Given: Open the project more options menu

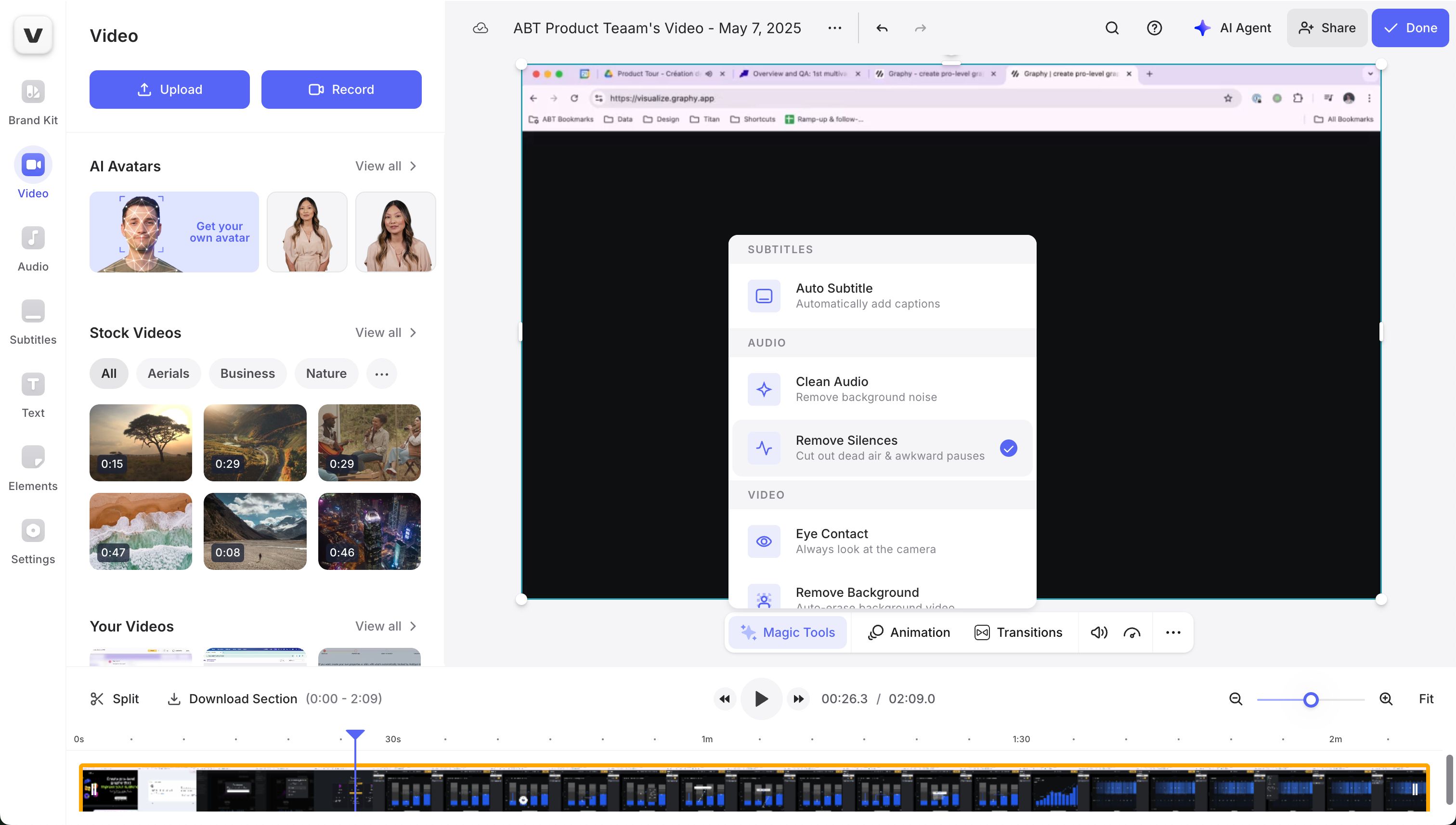Looking at the screenshot, I should 834,28.
